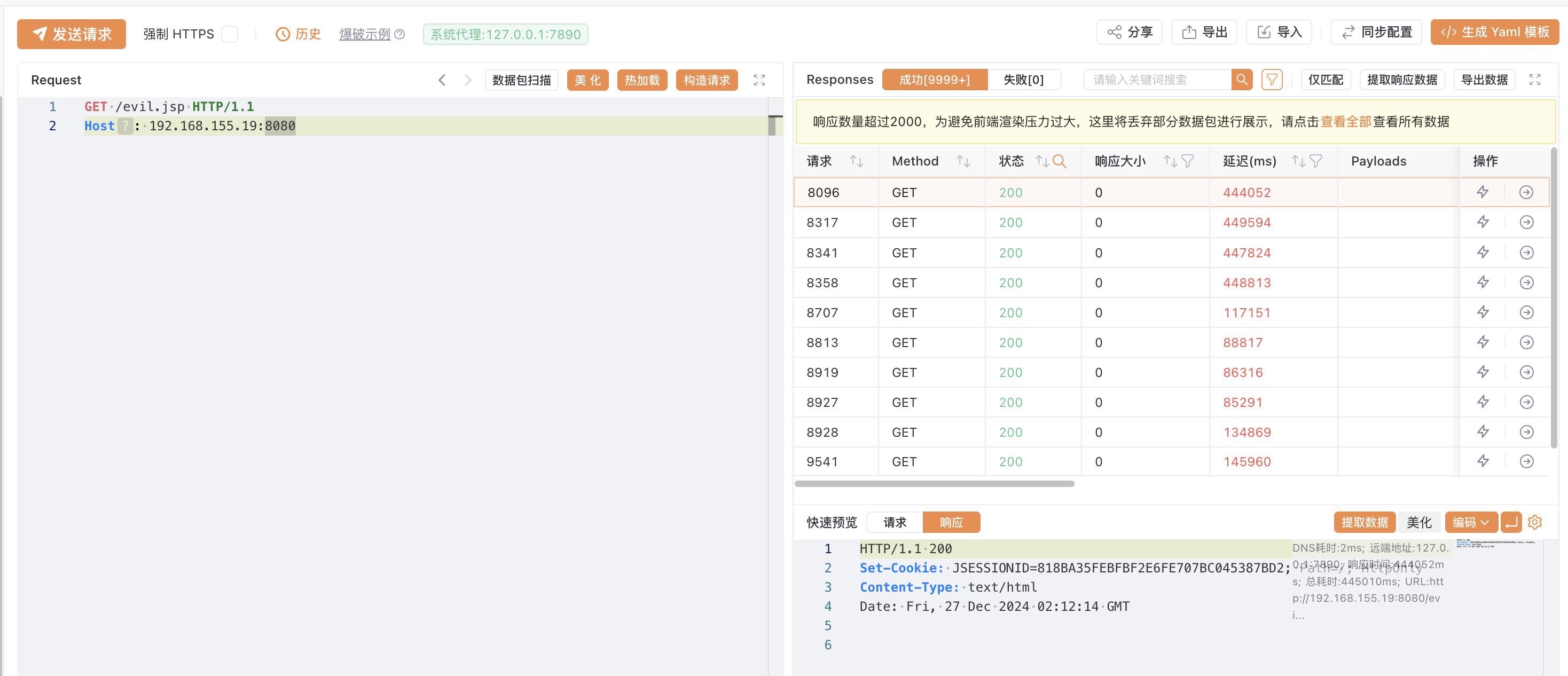Click the 查看全部 link
1568x676 pixels.
point(1345,122)
